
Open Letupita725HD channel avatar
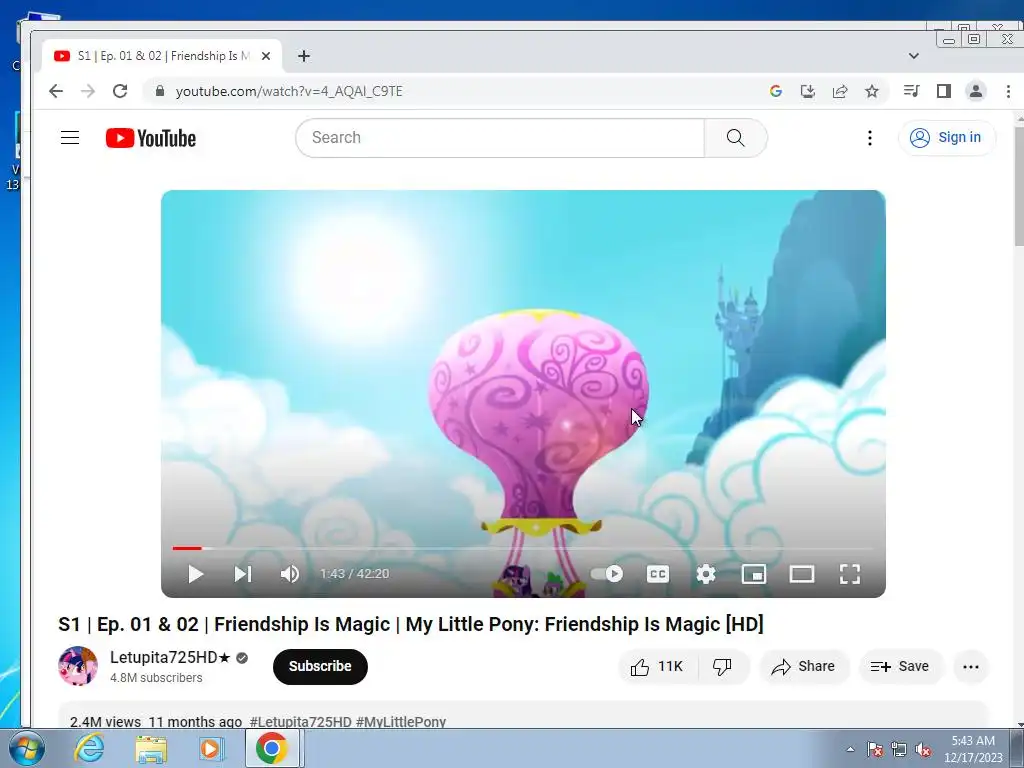click(78, 666)
